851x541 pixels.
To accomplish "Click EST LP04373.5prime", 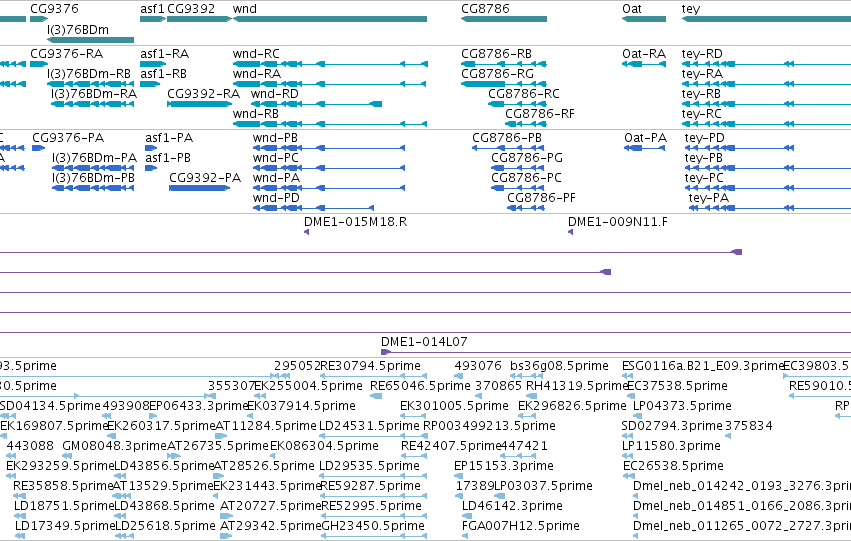I will (x=682, y=406).
